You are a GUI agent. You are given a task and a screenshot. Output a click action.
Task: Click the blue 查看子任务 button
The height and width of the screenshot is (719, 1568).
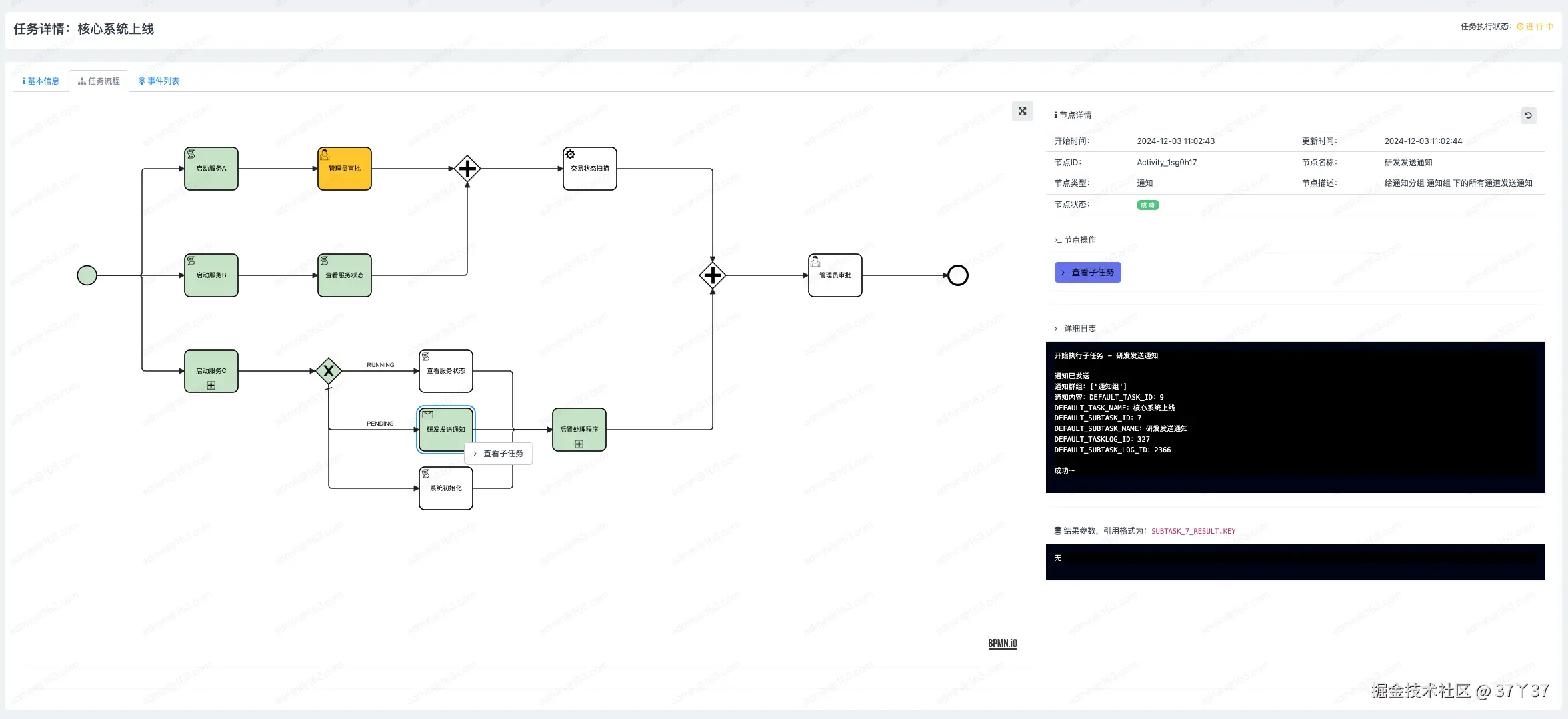pyautogui.click(x=1087, y=273)
